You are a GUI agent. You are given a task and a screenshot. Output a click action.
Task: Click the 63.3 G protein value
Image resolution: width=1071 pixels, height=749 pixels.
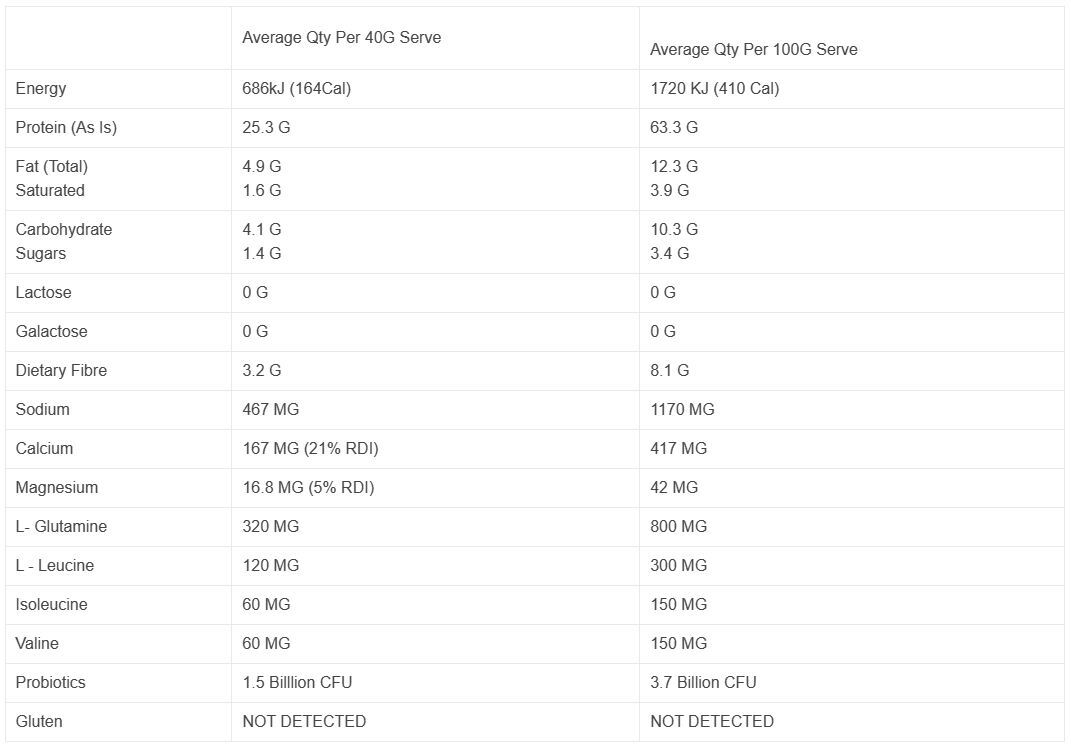(x=674, y=128)
